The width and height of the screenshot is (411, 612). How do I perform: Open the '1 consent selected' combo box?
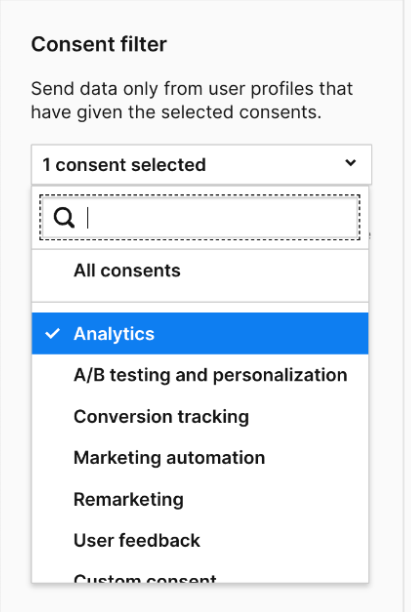click(201, 164)
